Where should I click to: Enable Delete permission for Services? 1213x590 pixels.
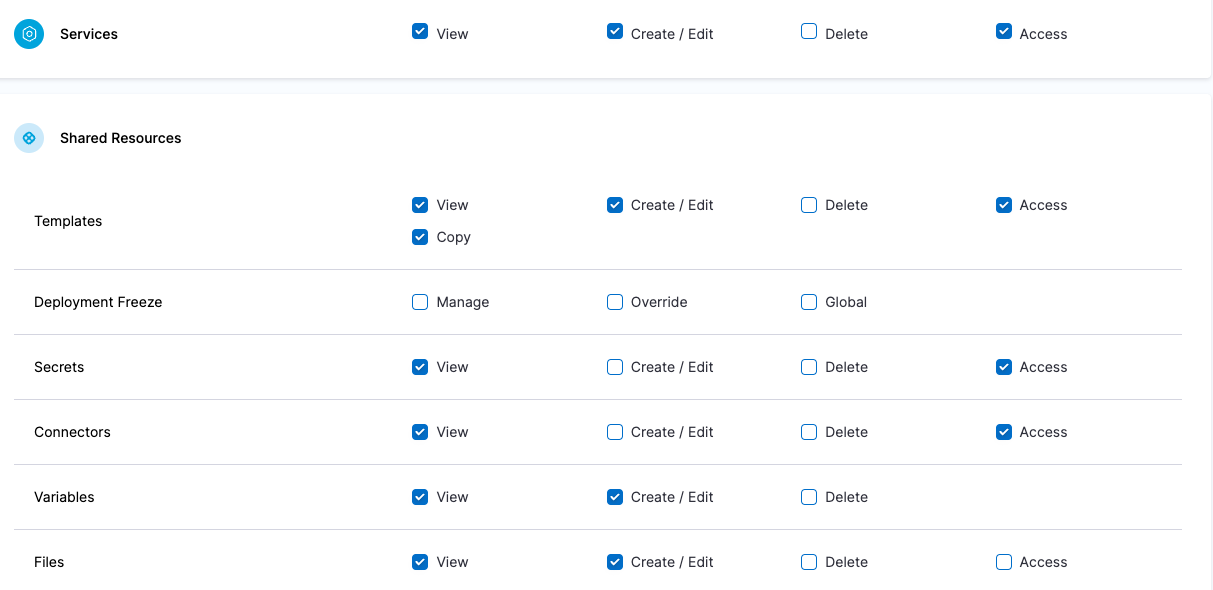coord(808,31)
